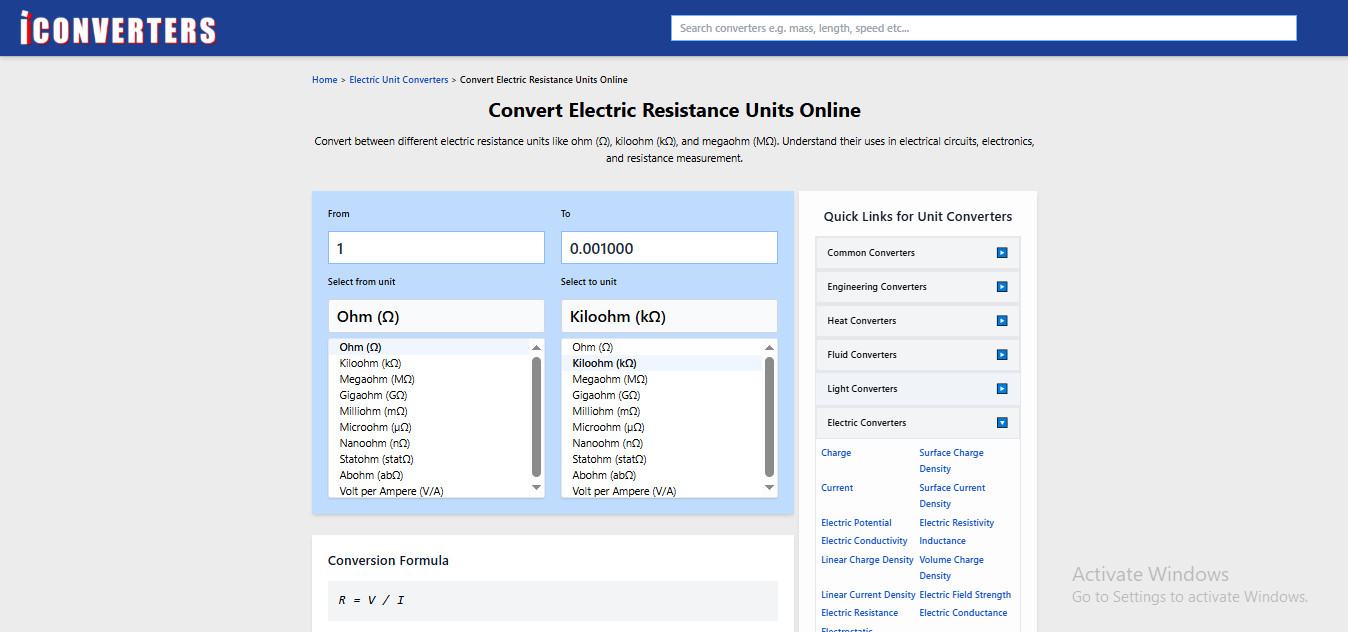Viewport: 1348px width, 632px height.
Task: Collapse Electric Converters arrow icon
Action: (x=1002, y=423)
